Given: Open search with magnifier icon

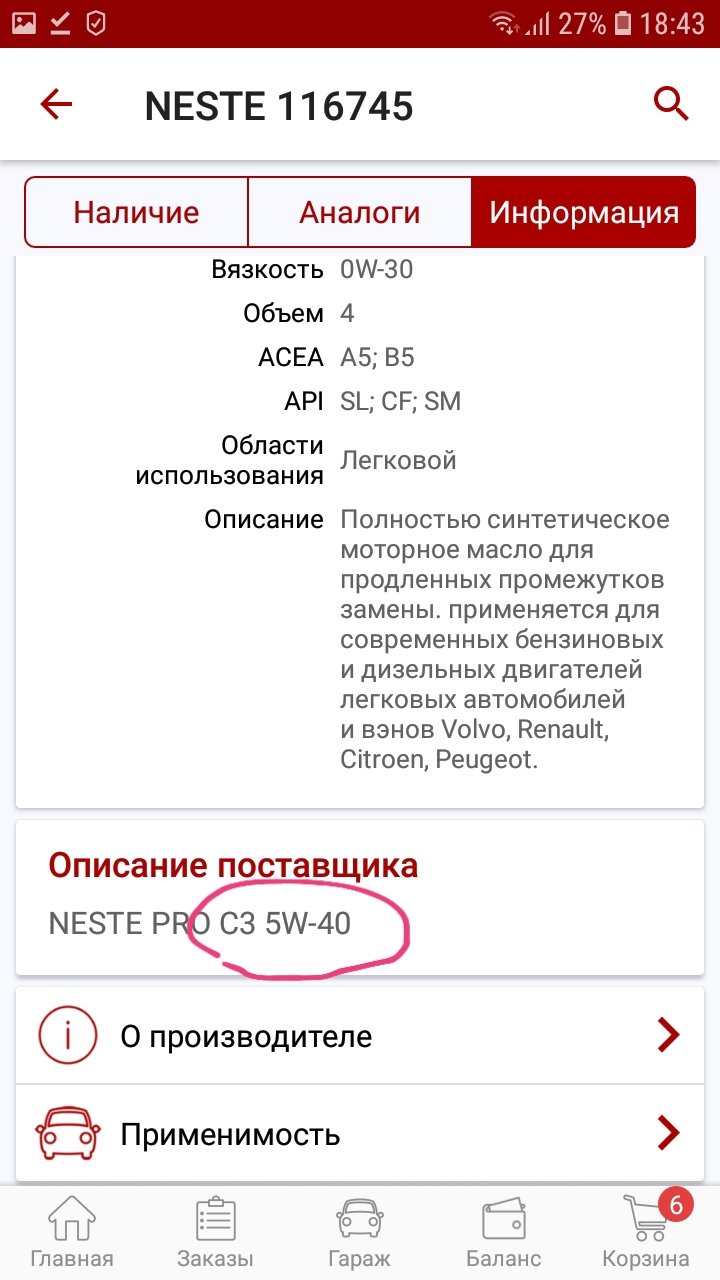Looking at the screenshot, I should pyautogui.click(x=671, y=103).
